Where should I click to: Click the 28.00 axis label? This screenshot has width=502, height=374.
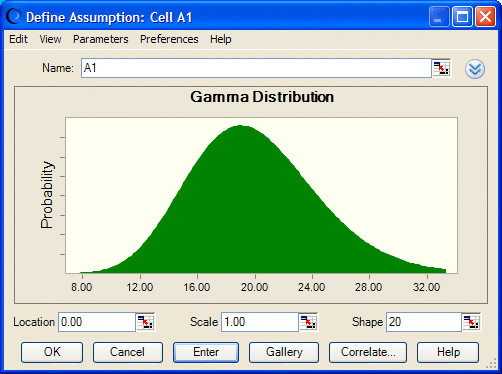pyautogui.click(x=369, y=287)
